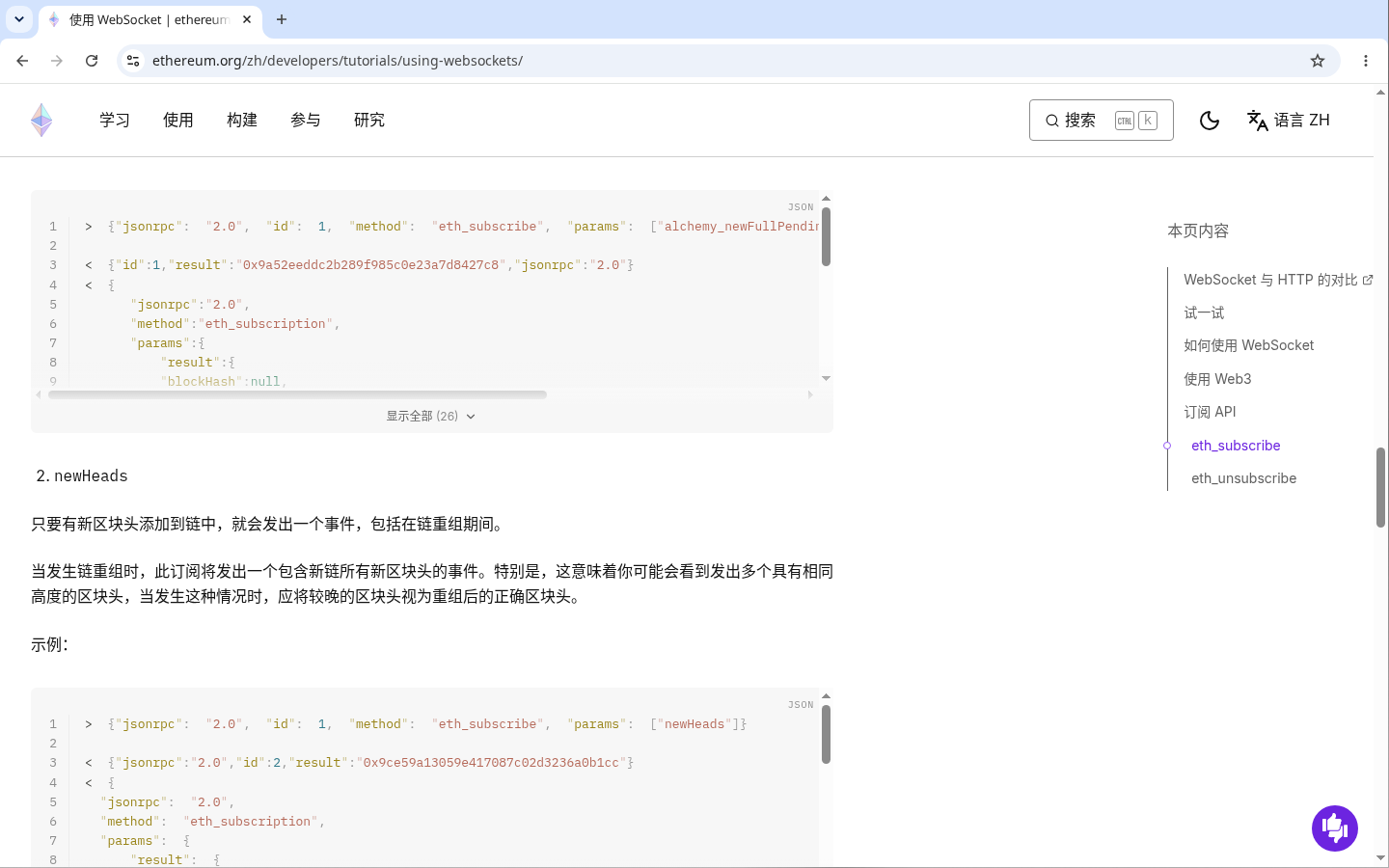Image resolution: width=1389 pixels, height=868 pixels.
Task: Click the address bar URL
Action: tap(338, 61)
